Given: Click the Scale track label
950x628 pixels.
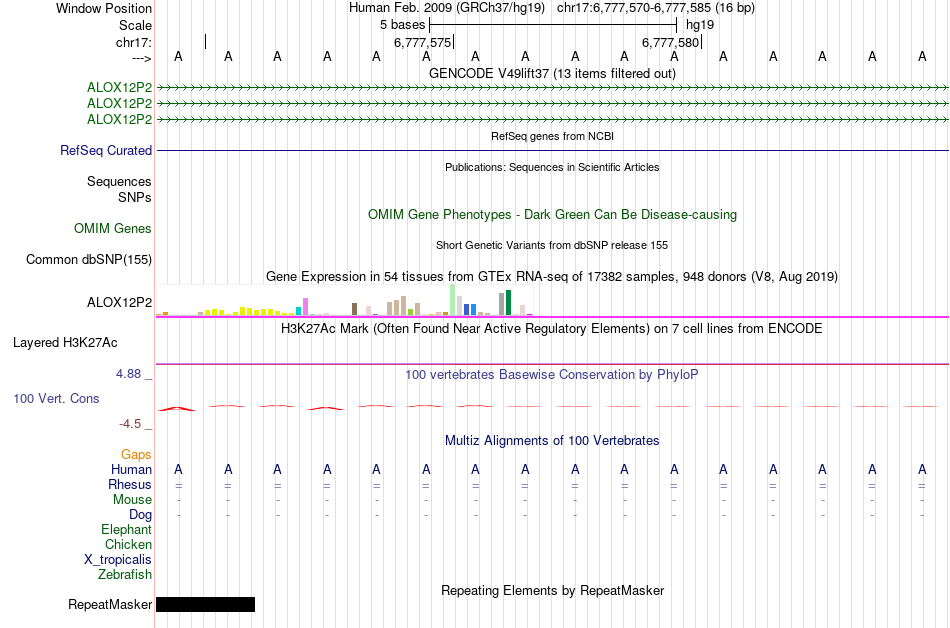Looking at the screenshot, I should click(135, 25).
